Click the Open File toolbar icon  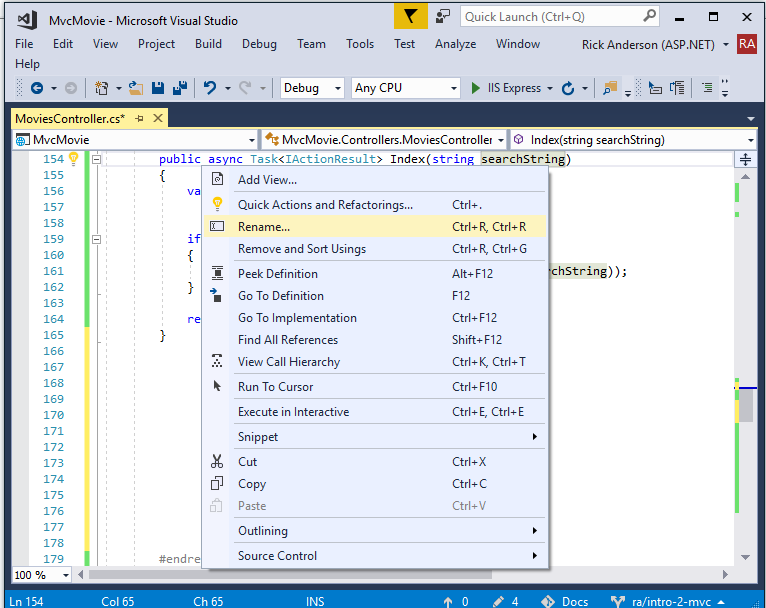click(x=136, y=88)
